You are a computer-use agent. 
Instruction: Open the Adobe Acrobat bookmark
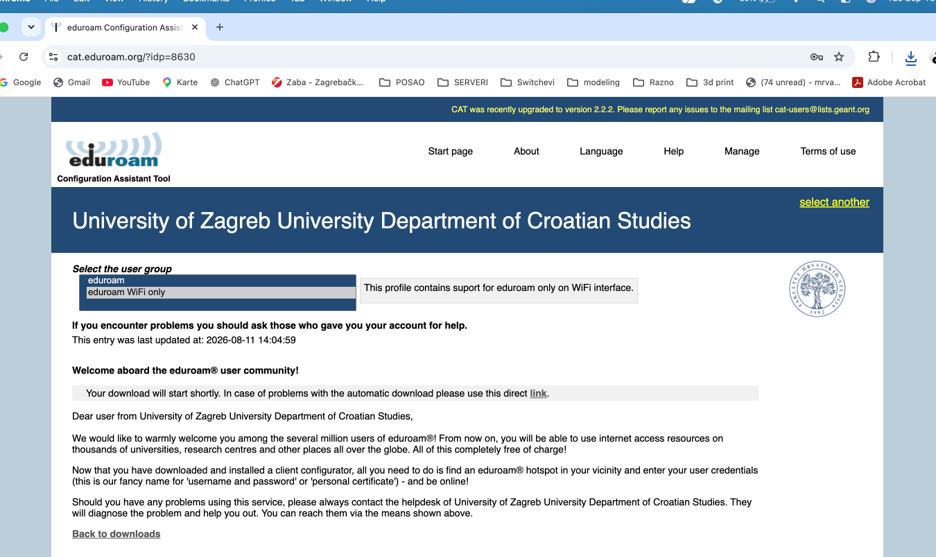coord(889,82)
